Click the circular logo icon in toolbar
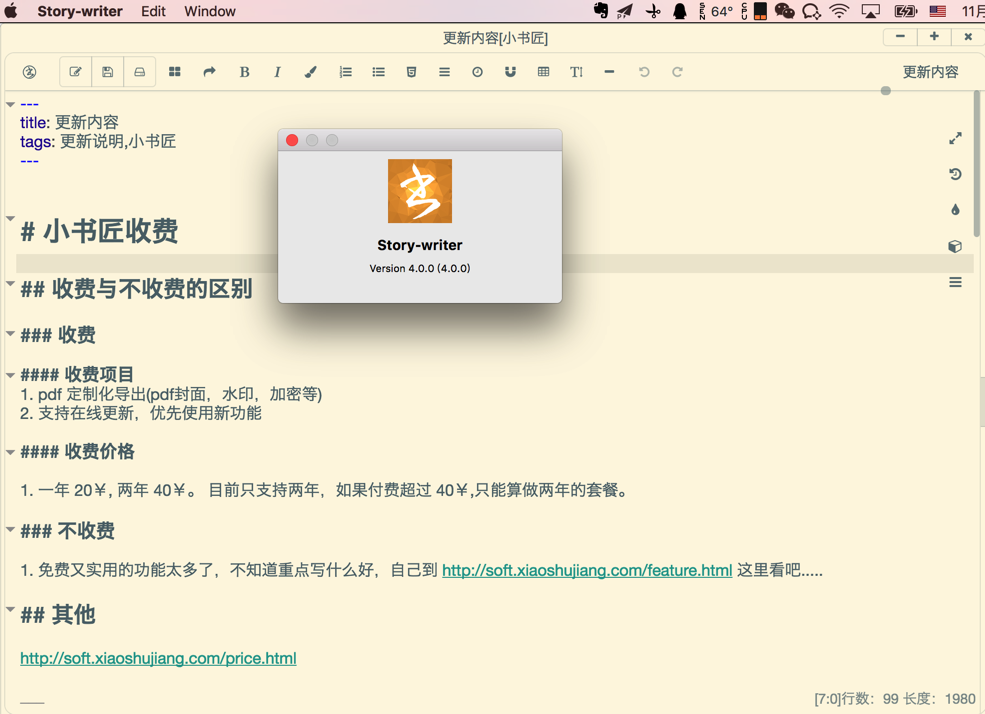 pyautogui.click(x=30, y=72)
